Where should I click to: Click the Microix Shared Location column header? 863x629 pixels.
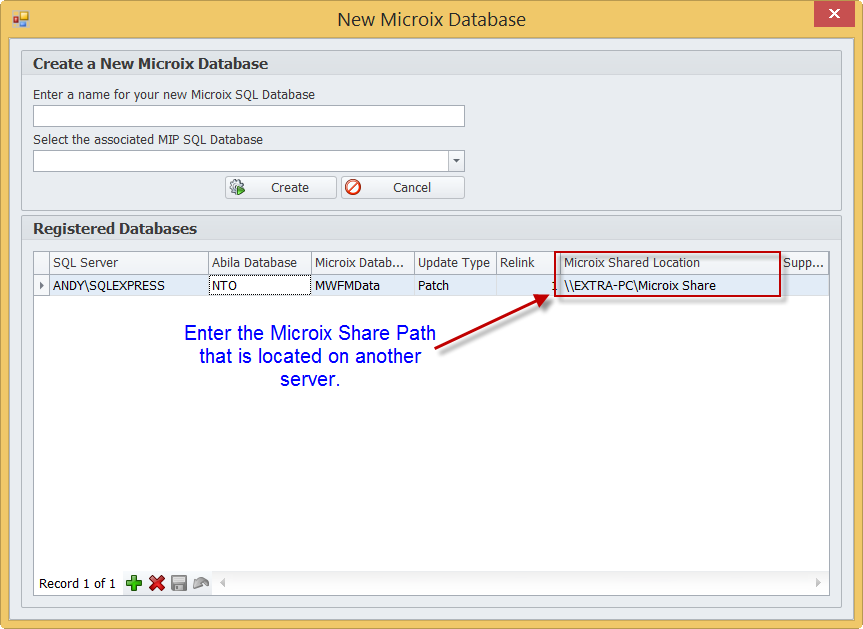668,263
